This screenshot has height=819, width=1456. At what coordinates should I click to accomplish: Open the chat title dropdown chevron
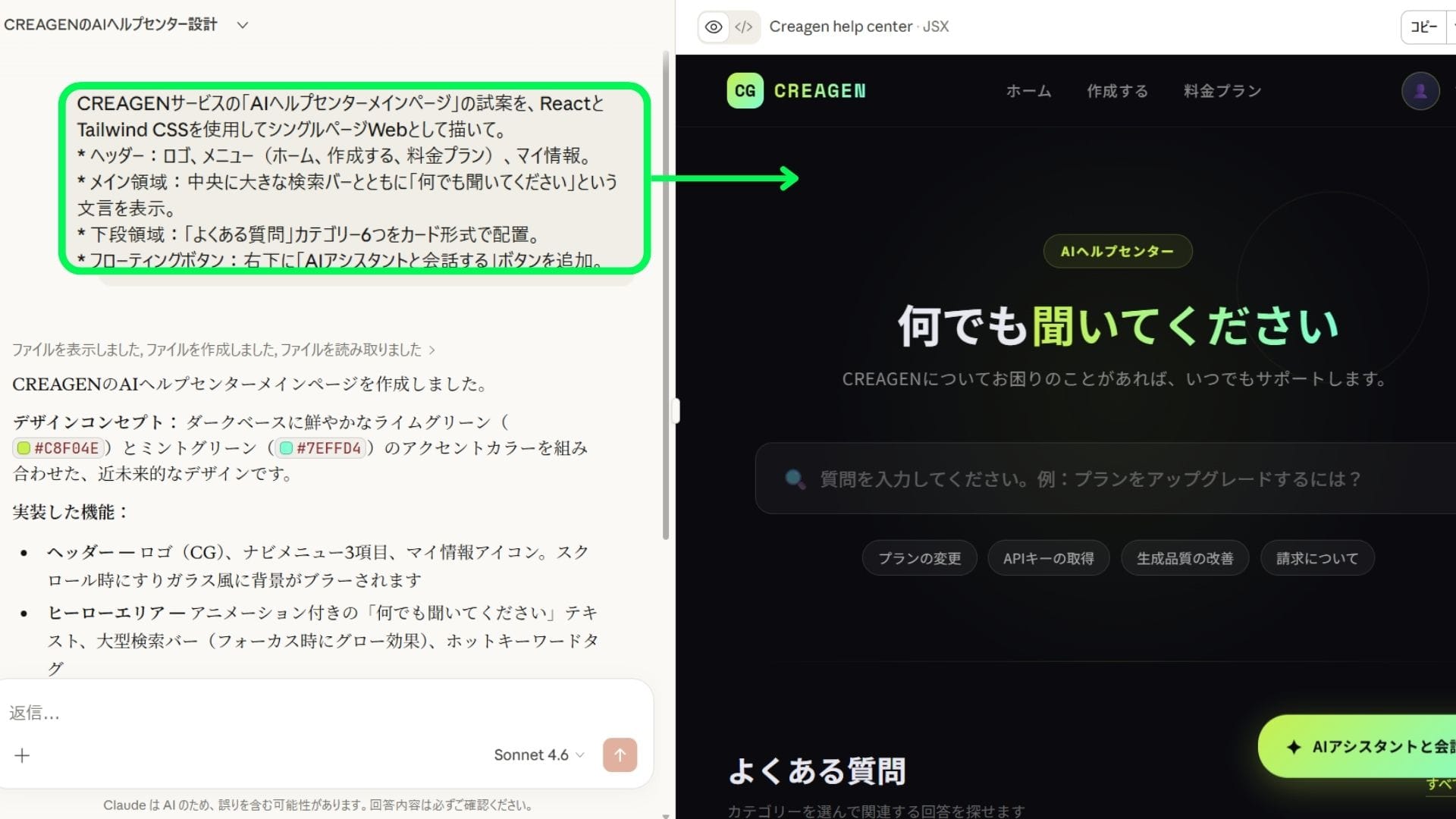pyautogui.click(x=243, y=25)
